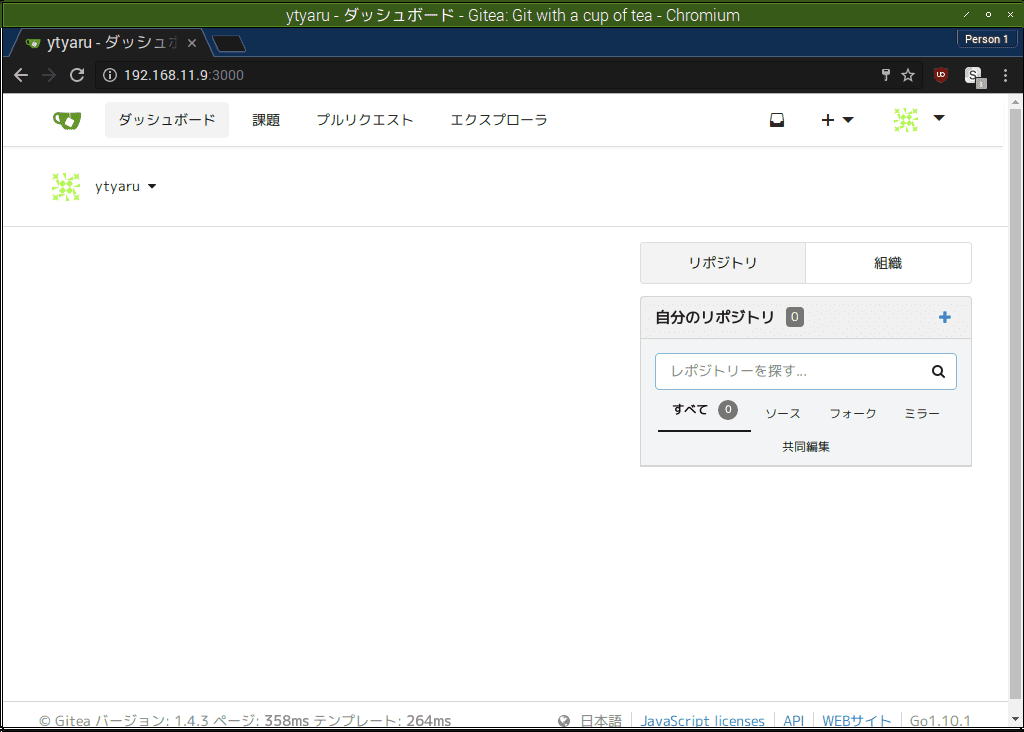Image resolution: width=1024 pixels, height=732 pixels.
Task: Click the Gitea teacup logo
Action: click(66, 119)
